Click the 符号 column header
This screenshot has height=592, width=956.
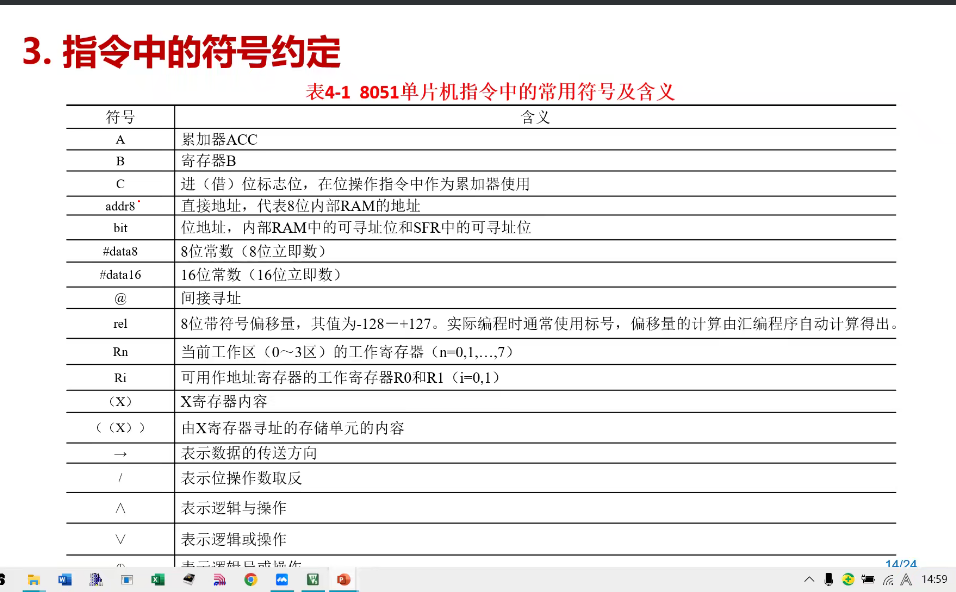point(120,117)
